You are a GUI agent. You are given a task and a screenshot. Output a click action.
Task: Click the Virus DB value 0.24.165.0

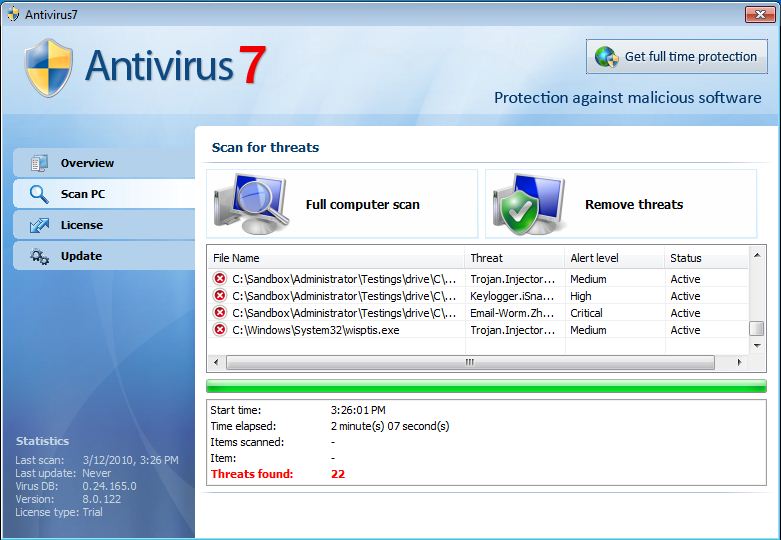click(x=109, y=486)
